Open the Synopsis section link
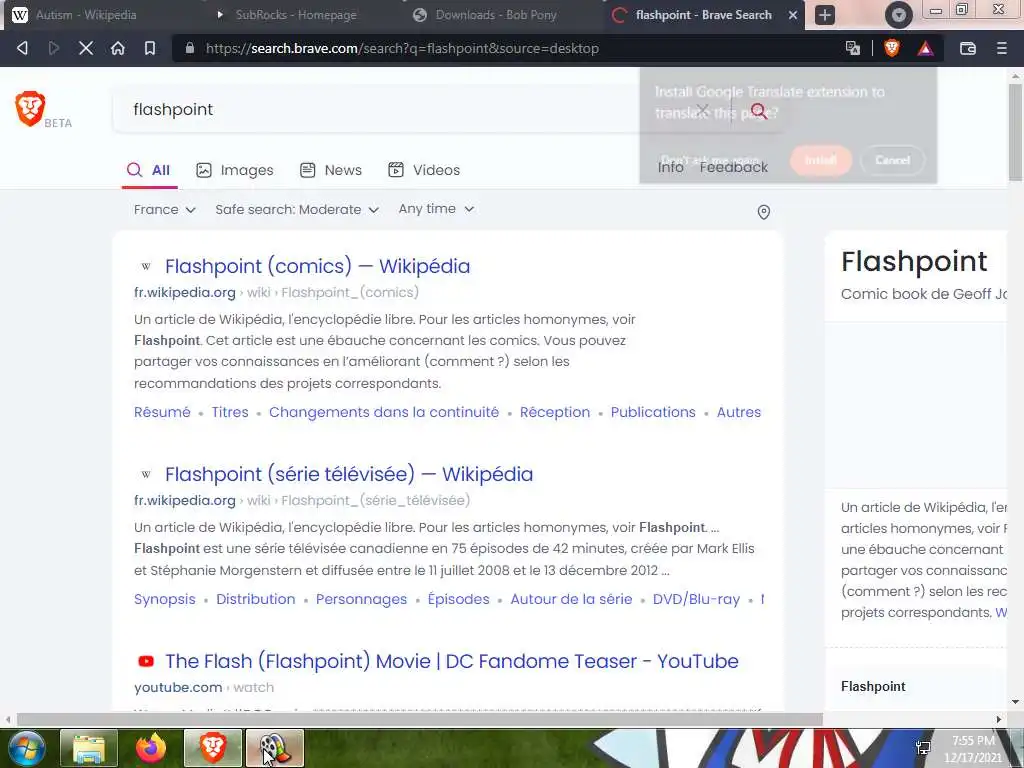This screenshot has height=768, width=1024. (165, 600)
